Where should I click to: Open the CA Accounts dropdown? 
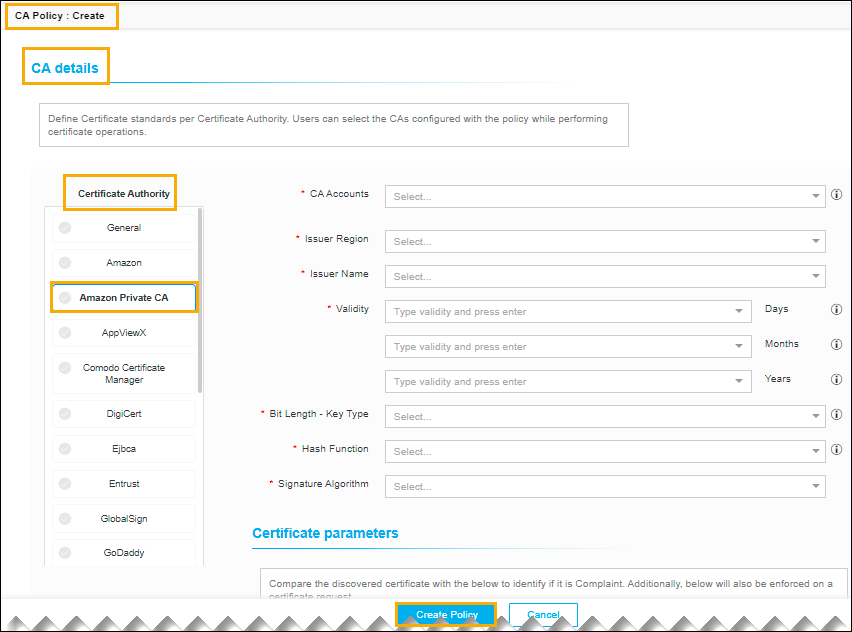(605, 197)
